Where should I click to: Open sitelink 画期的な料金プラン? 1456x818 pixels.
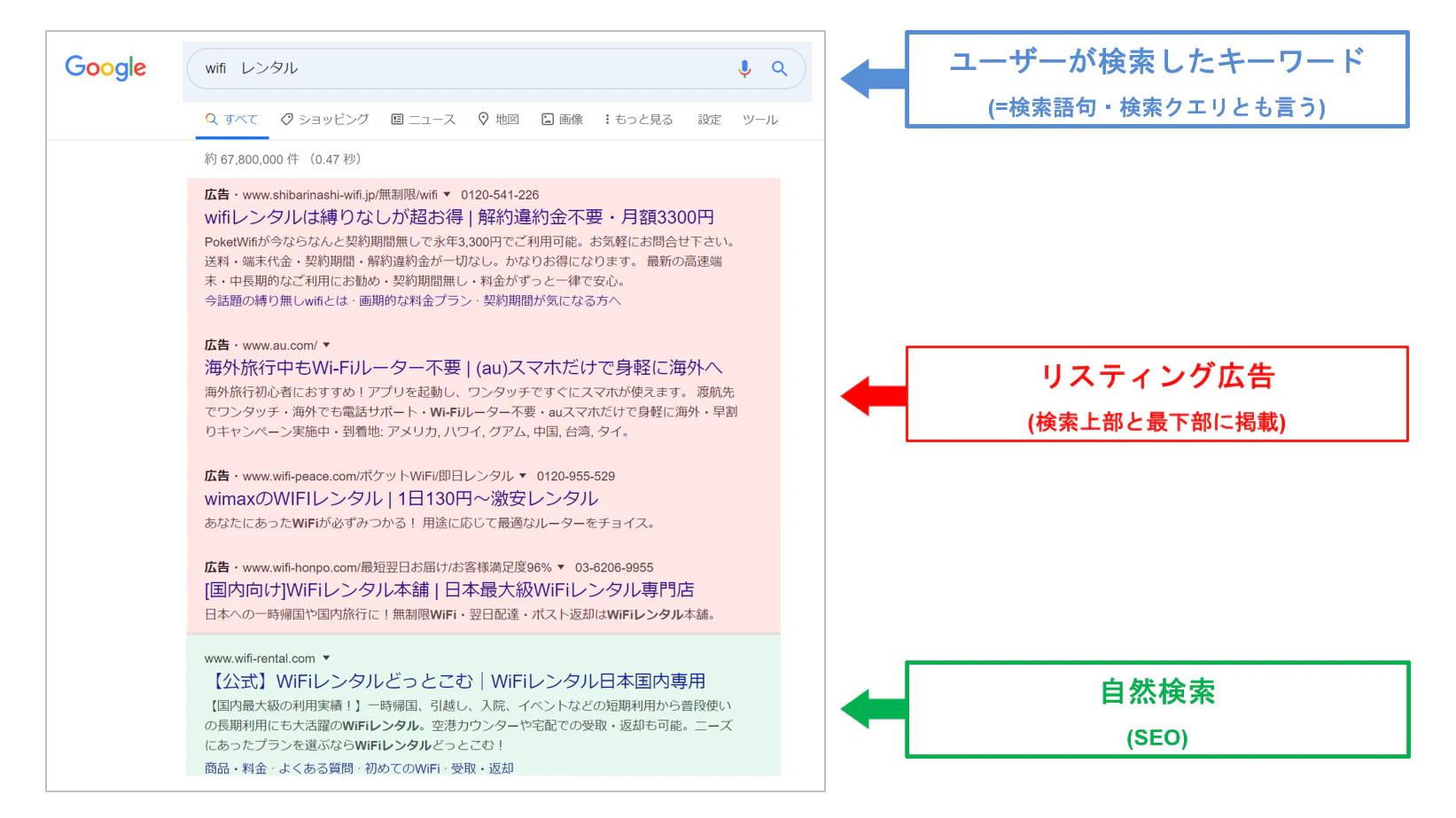coord(416,300)
